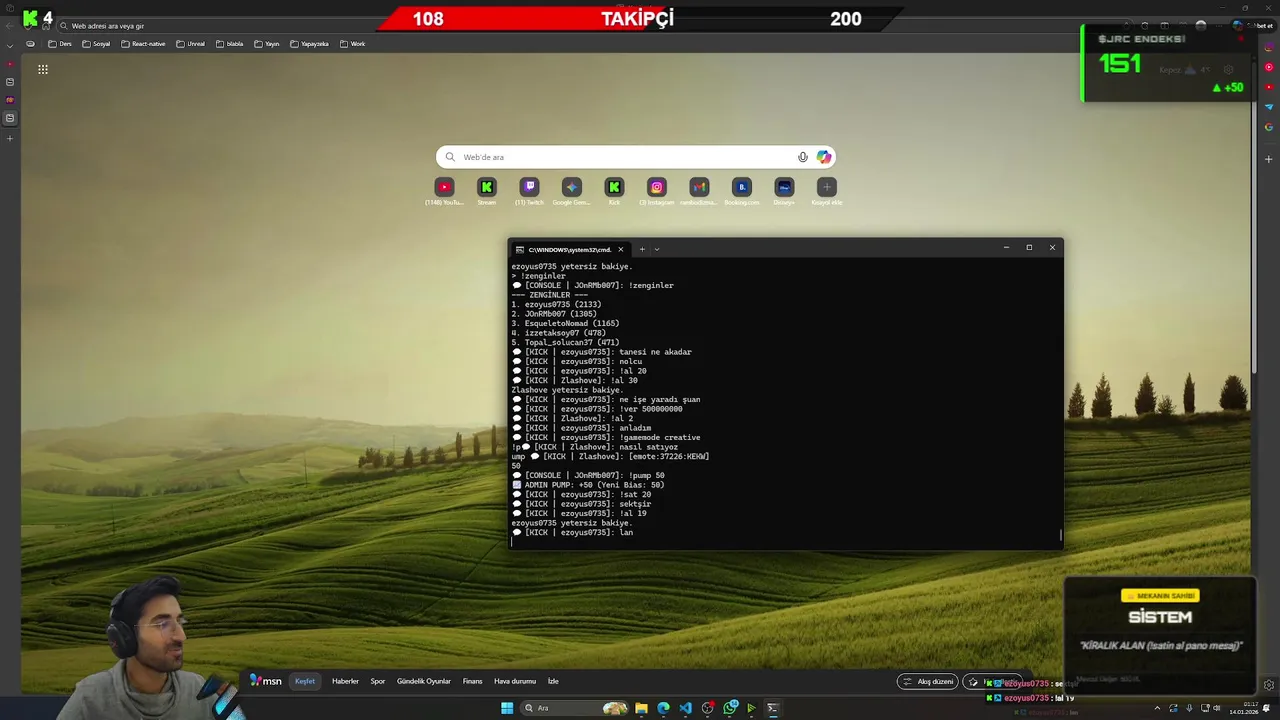
Task: Open the Ders bookmarks folder
Action: 60,44
